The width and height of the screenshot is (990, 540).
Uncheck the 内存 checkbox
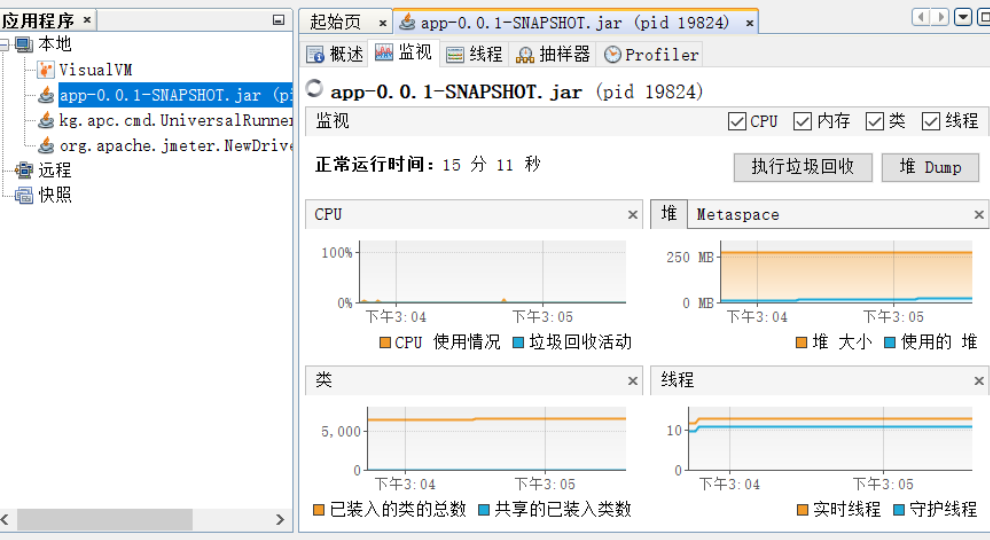click(802, 121)
